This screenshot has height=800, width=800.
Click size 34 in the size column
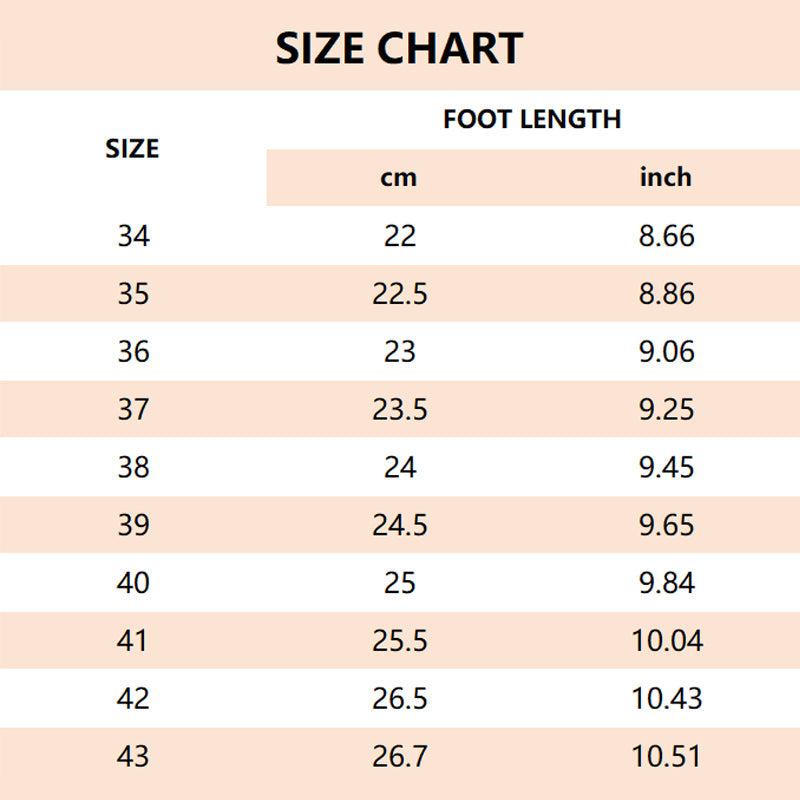tap(133, 236)
